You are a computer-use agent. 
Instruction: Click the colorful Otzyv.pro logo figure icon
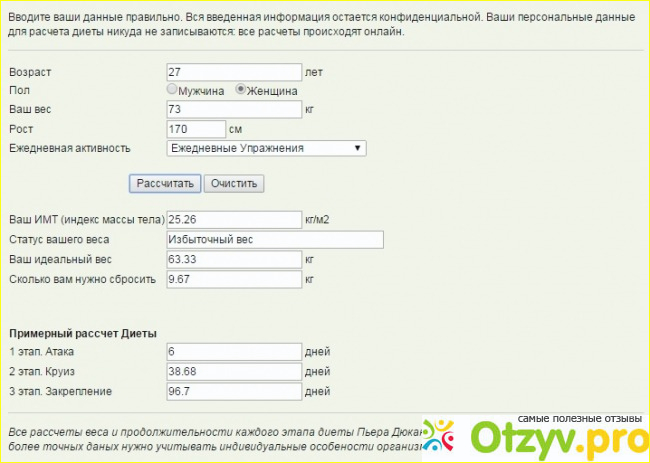point(441,435)
